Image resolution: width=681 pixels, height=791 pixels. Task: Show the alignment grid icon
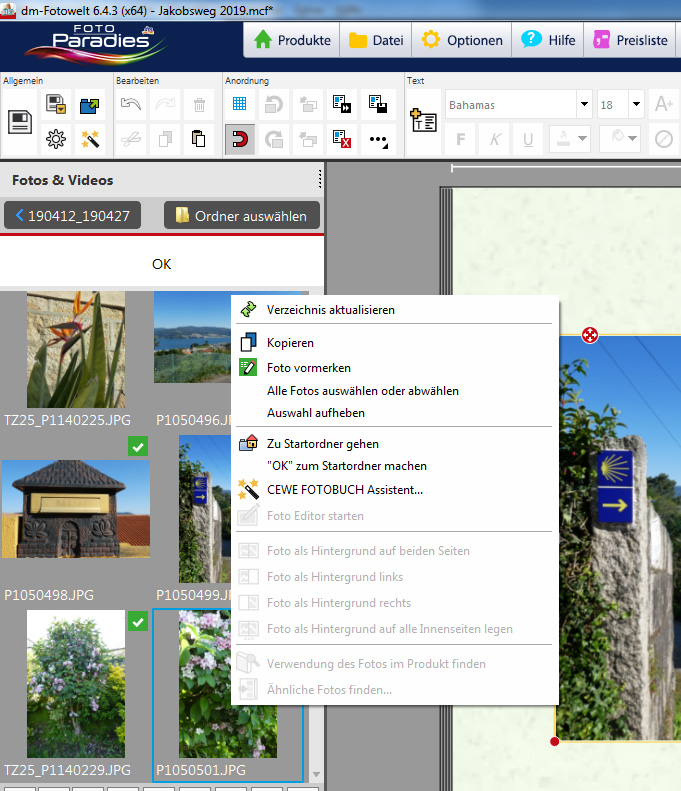pyautogui.click(x=240, y=104)
